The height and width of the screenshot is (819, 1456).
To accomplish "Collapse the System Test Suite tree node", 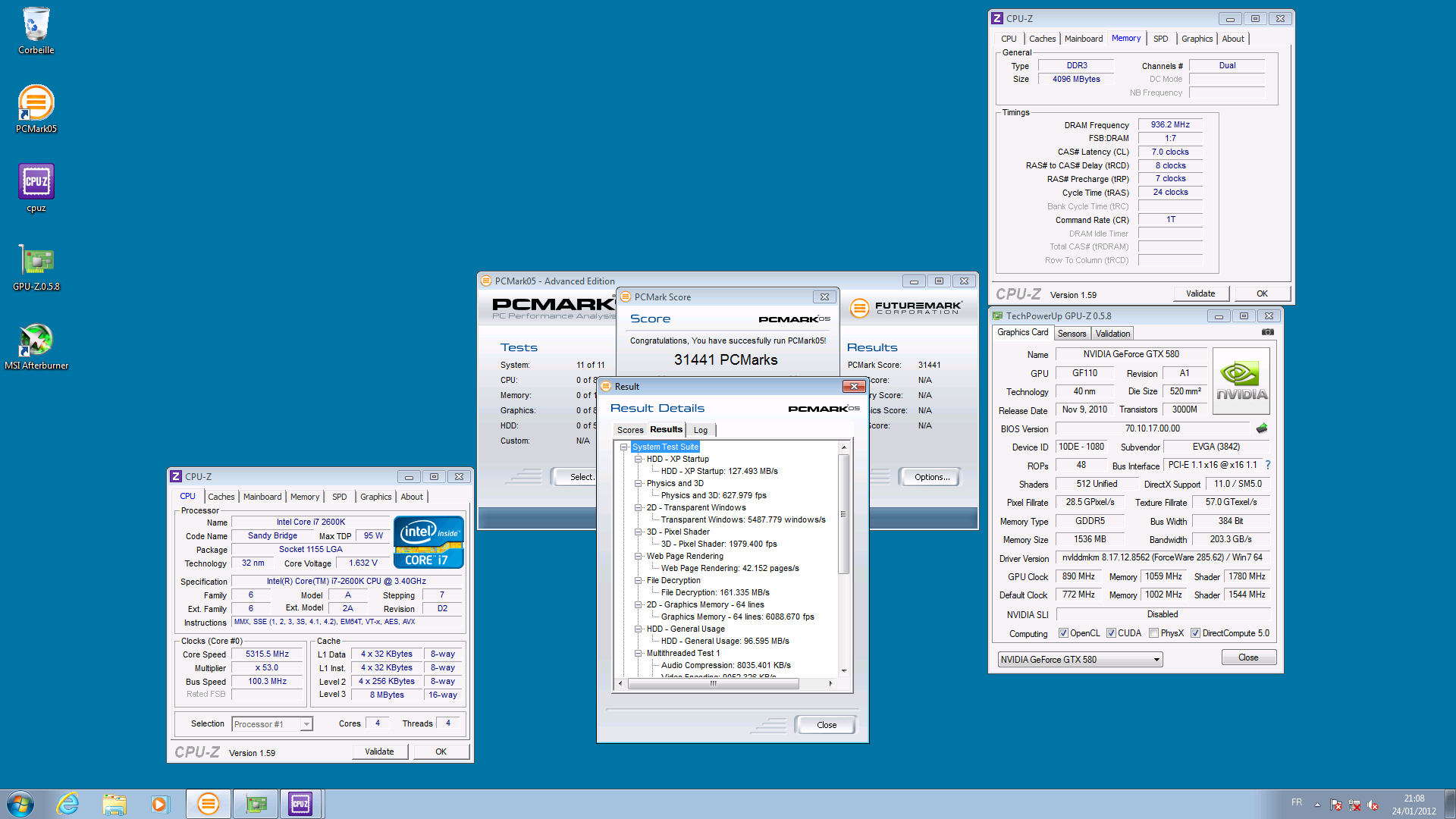I will (x=624, y=447).
